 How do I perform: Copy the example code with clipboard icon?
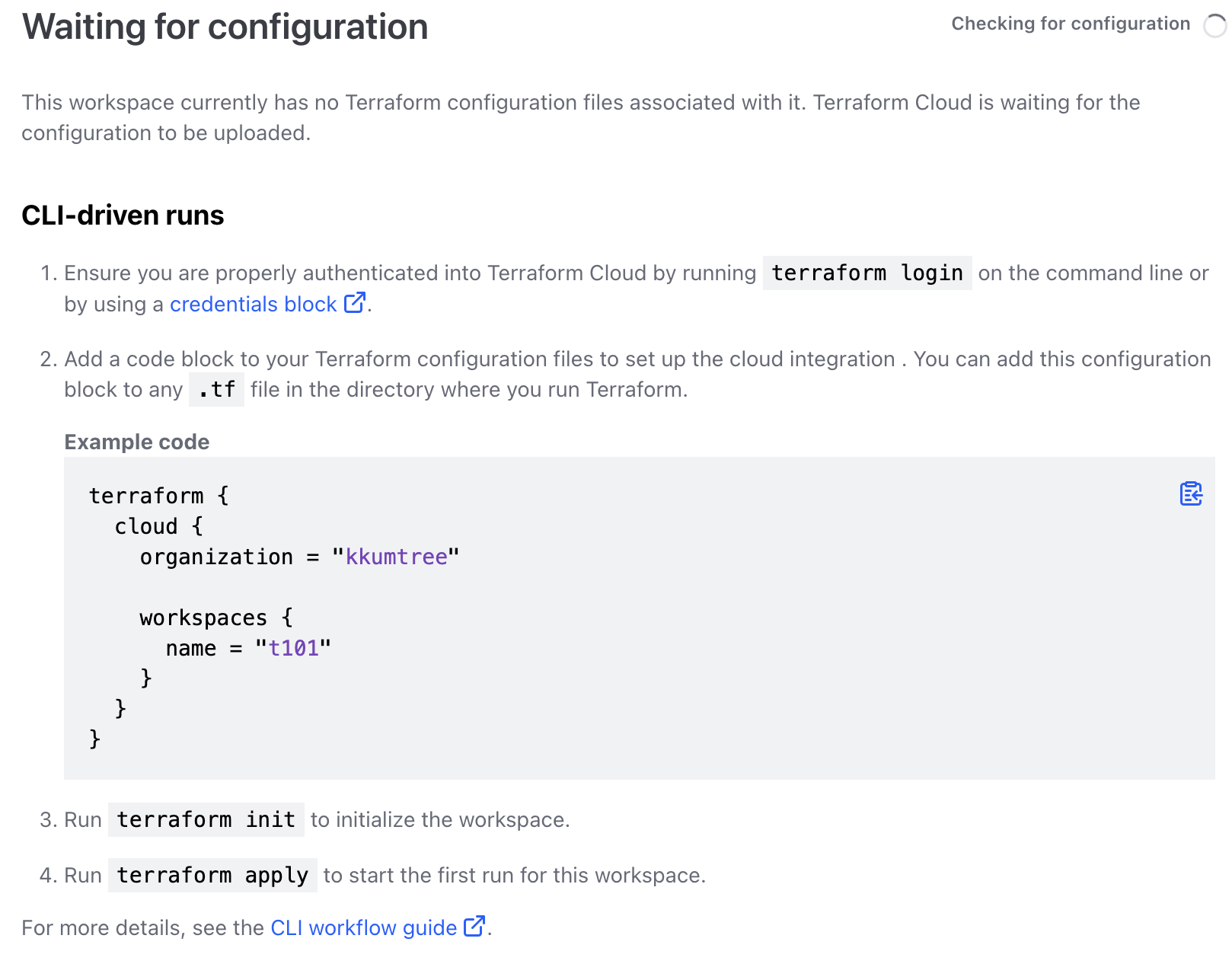[x=1190, y=493]
